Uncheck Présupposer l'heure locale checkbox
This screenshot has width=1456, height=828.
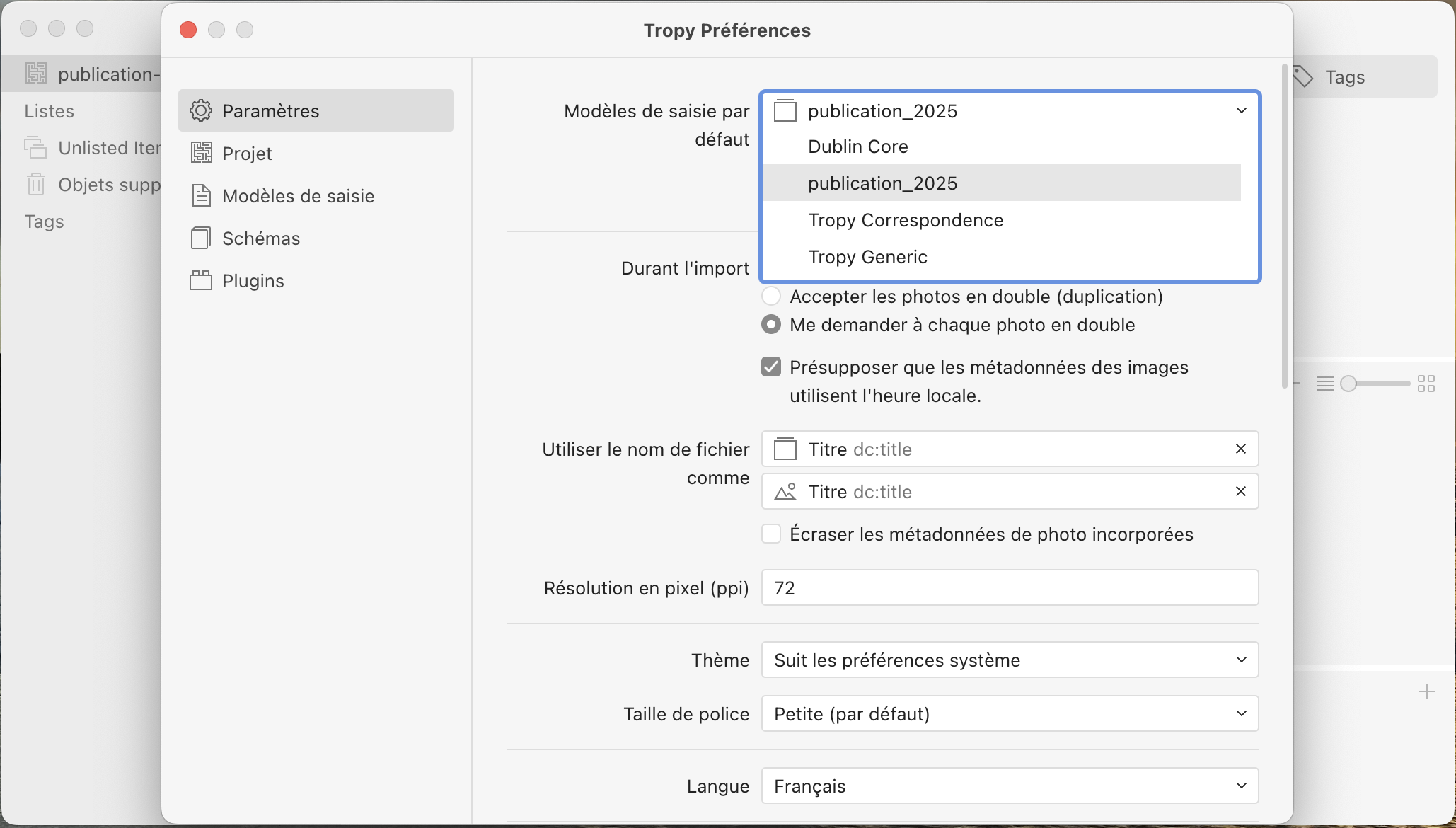771,367
